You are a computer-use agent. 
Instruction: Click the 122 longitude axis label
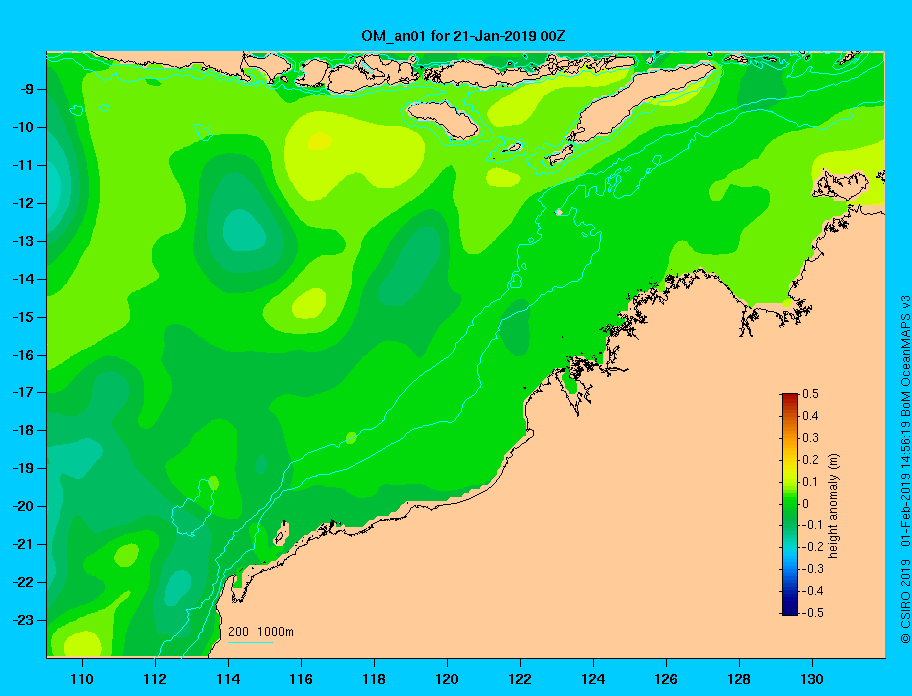[520, 679]
